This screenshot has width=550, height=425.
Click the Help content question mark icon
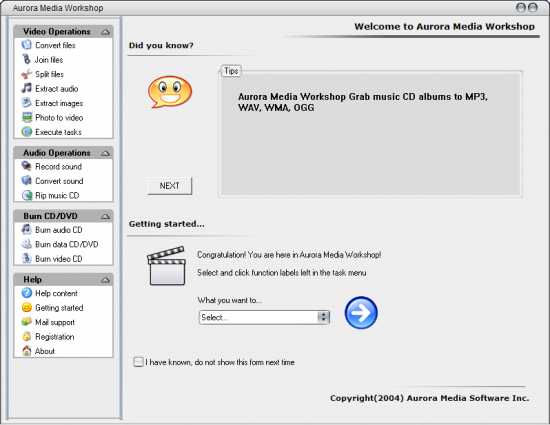click(x=27, y=293)
